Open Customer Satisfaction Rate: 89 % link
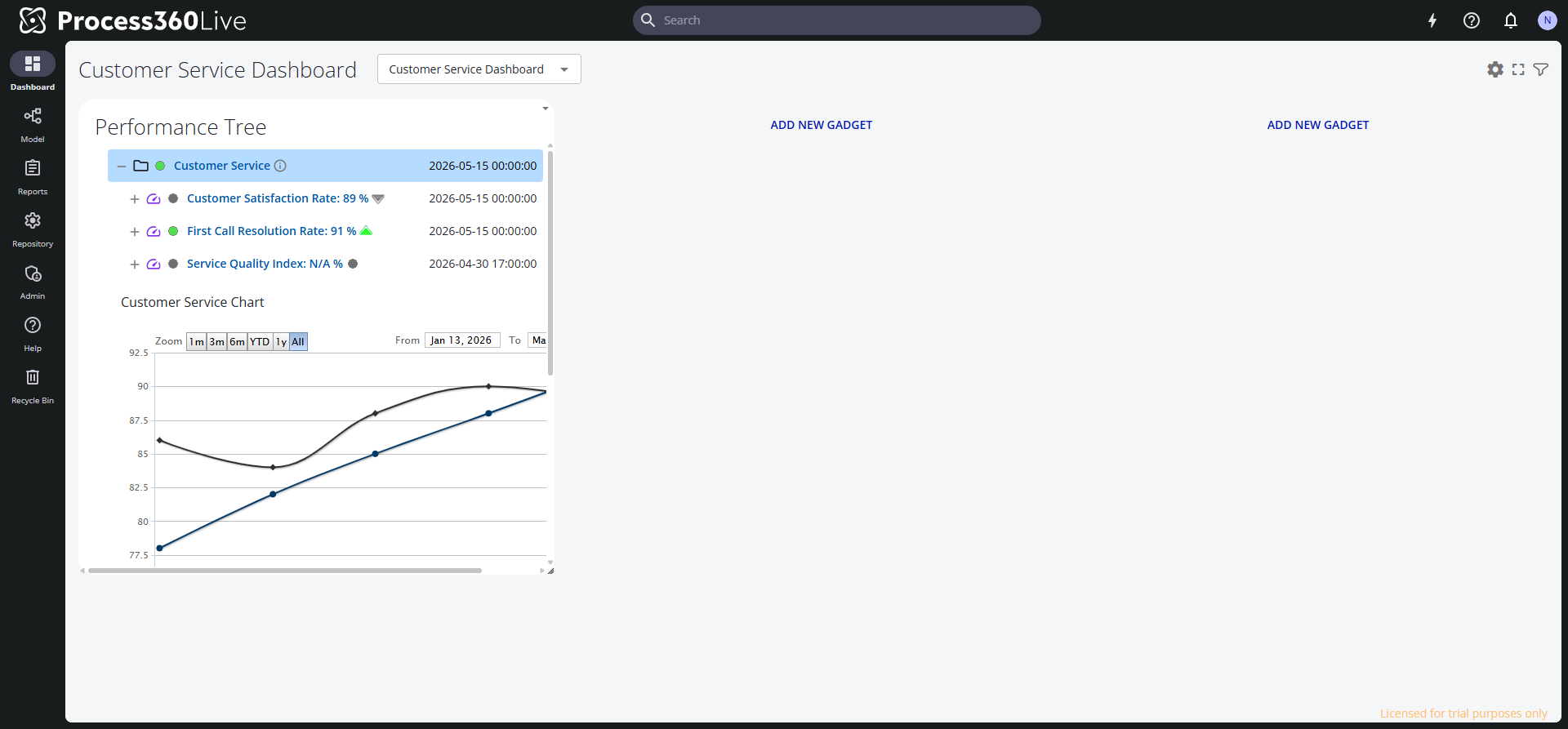 (x=278, y=198)
